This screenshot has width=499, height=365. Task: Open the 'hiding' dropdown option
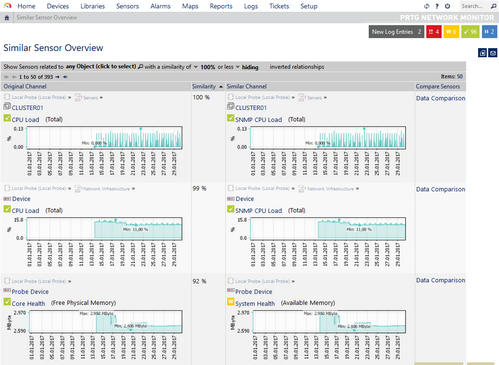(250, 67)
